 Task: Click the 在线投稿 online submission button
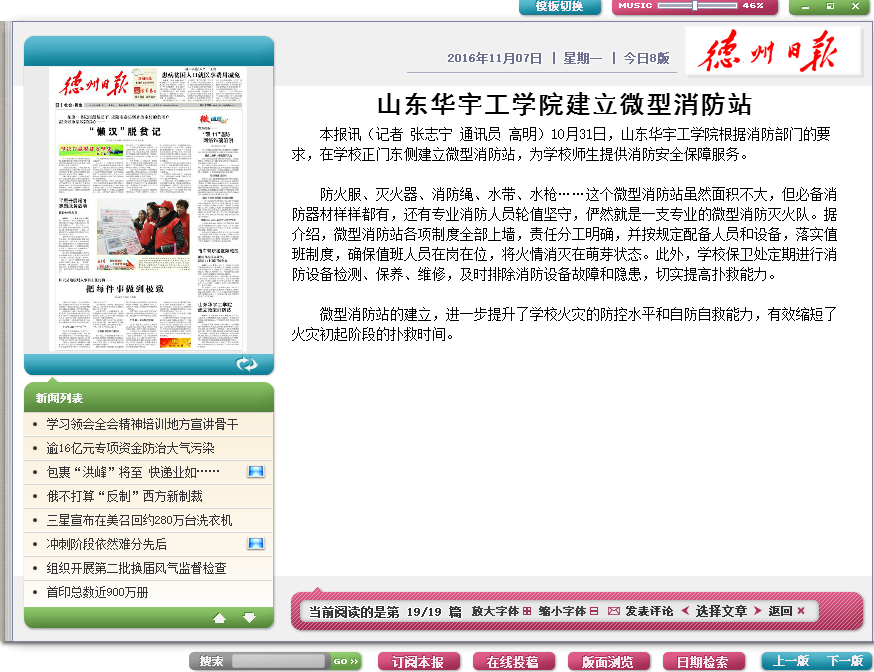513,661
